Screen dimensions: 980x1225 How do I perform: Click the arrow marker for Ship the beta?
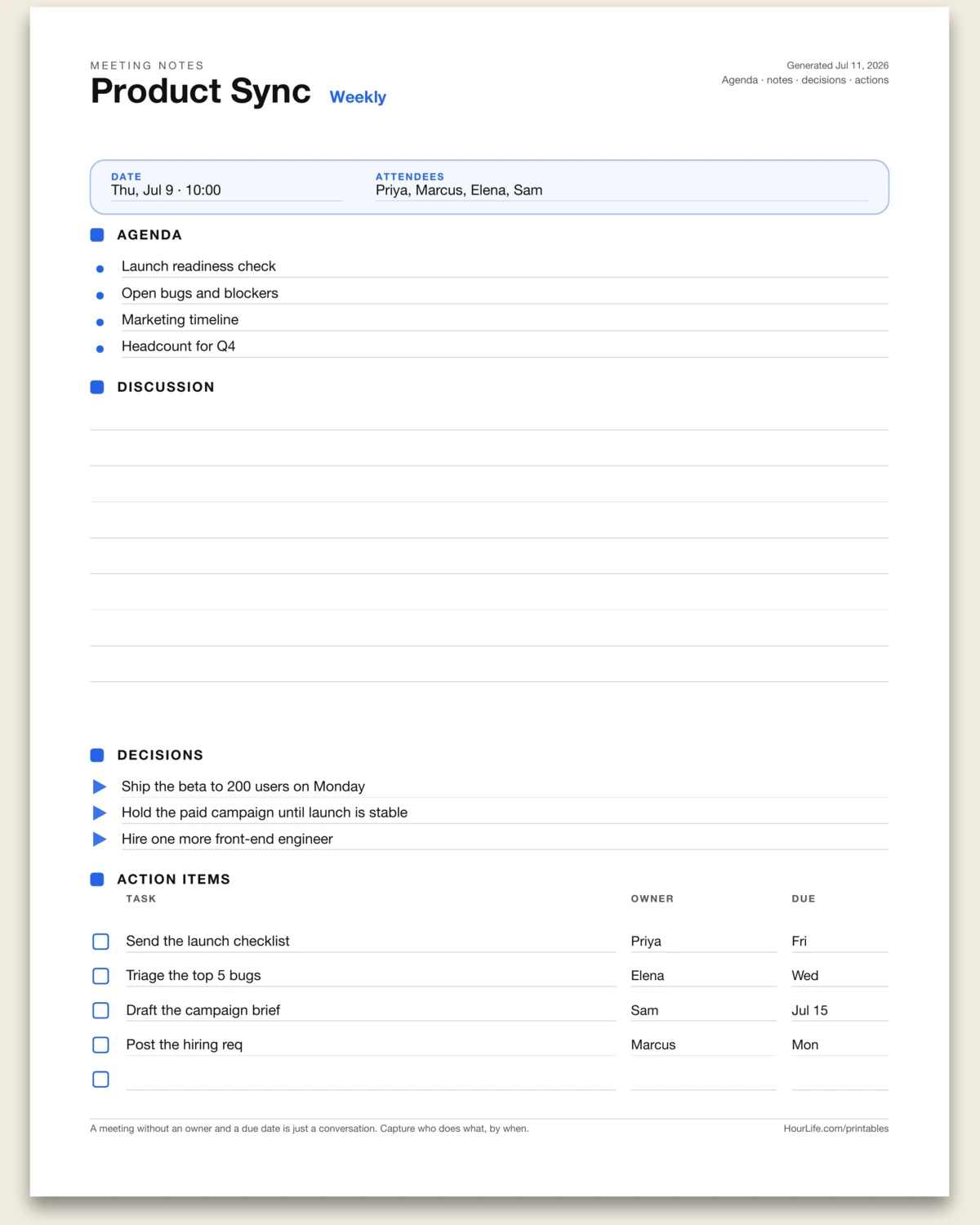point(100,786)
